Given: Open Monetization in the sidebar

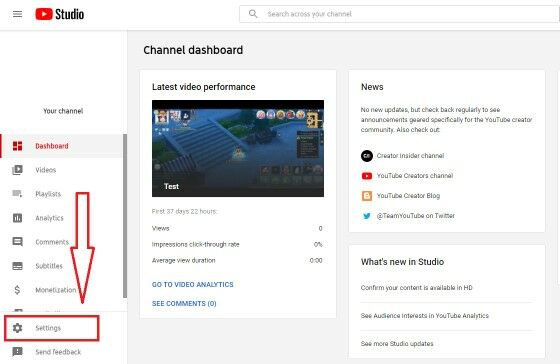Looking at the screenshot, I should (x=56, y=290).
